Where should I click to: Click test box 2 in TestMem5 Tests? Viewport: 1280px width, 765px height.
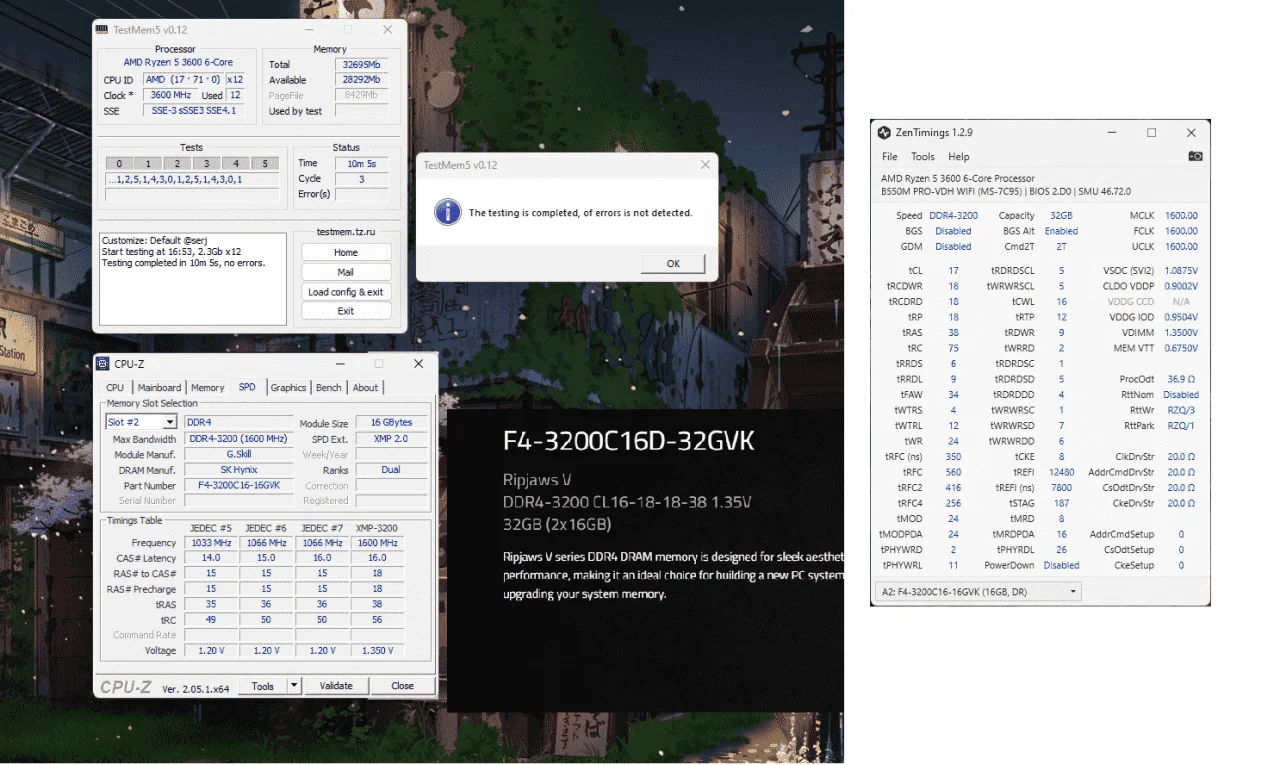(x=177, y=164)
